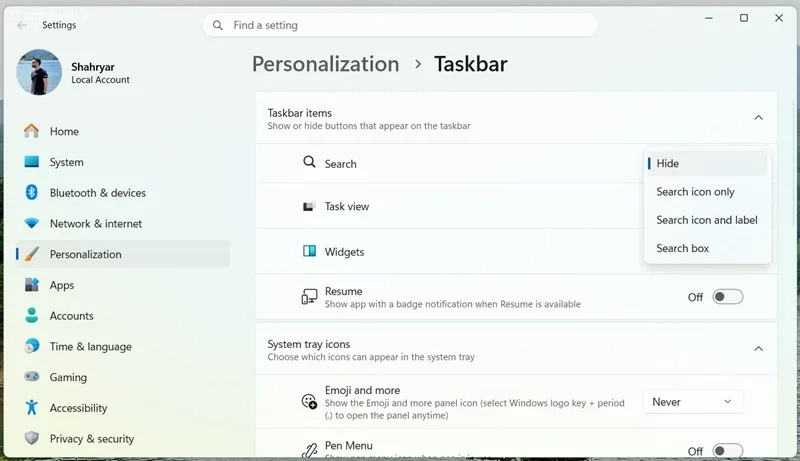Open Gaming settings page
Viewport: 800px width, 461px height.
(122, 377)
